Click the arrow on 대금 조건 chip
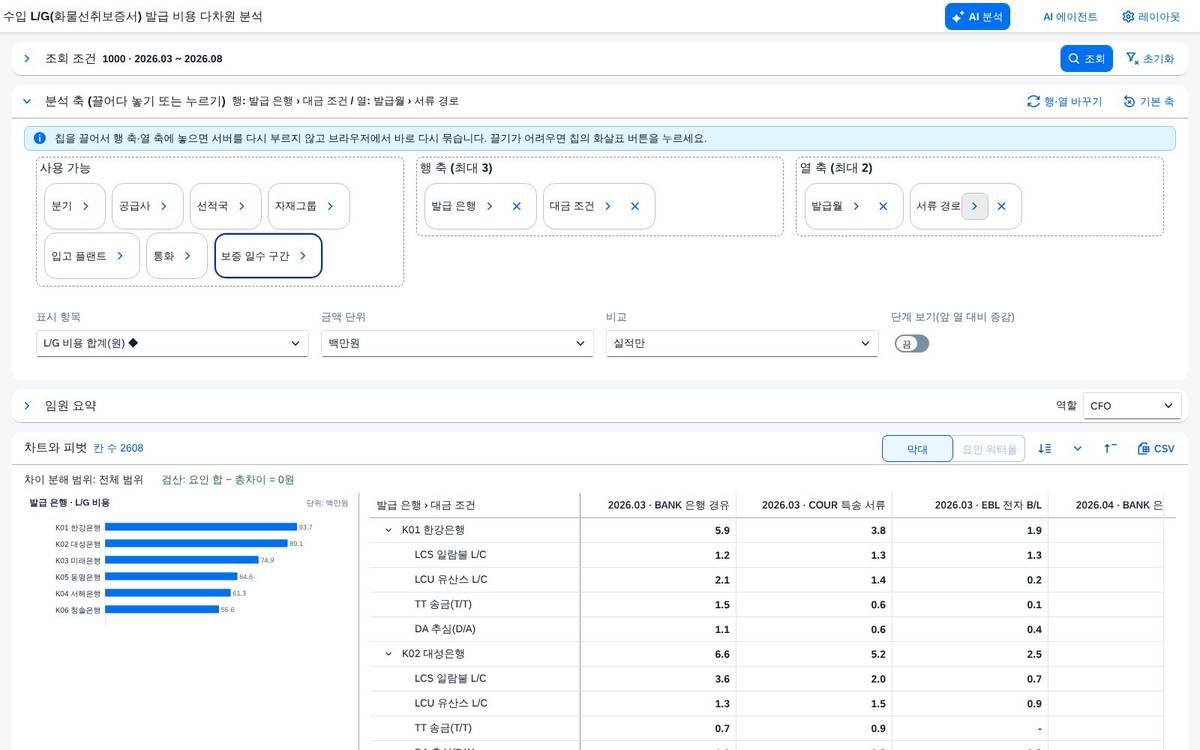The image size is (1200, 750). [x=607, y=206]
